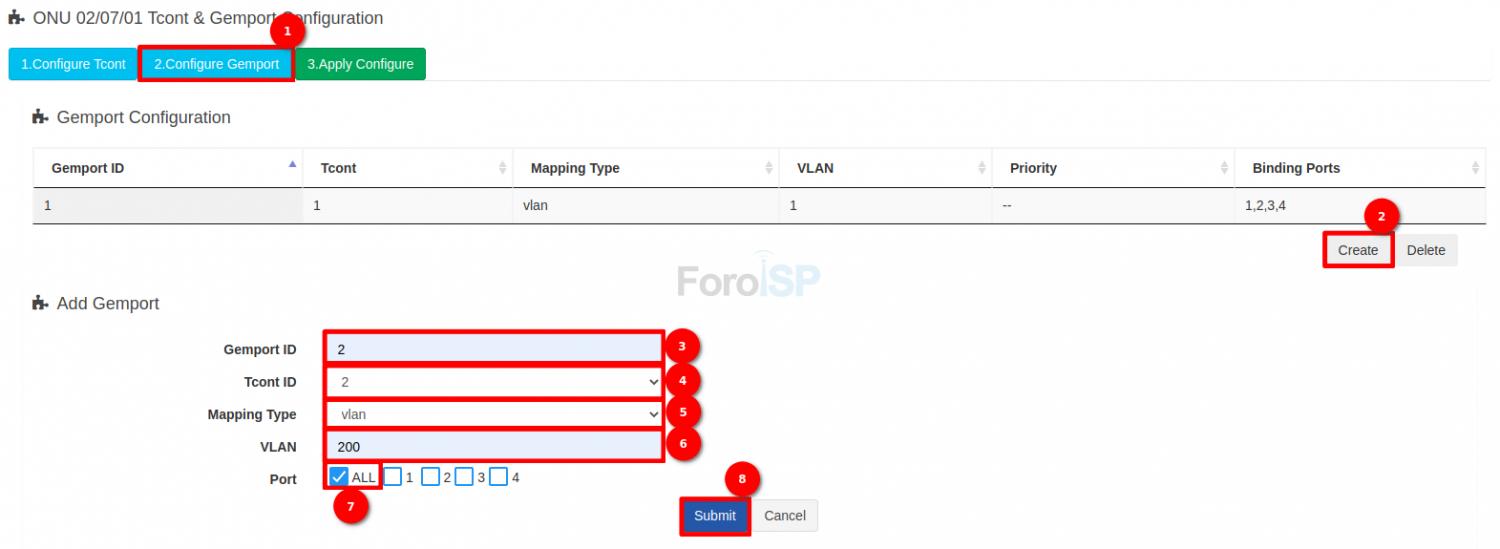Open the 3.Apply Configure tab
Image resolution: width=1500 pixels, height=549 pixels.
click(360, 64)
